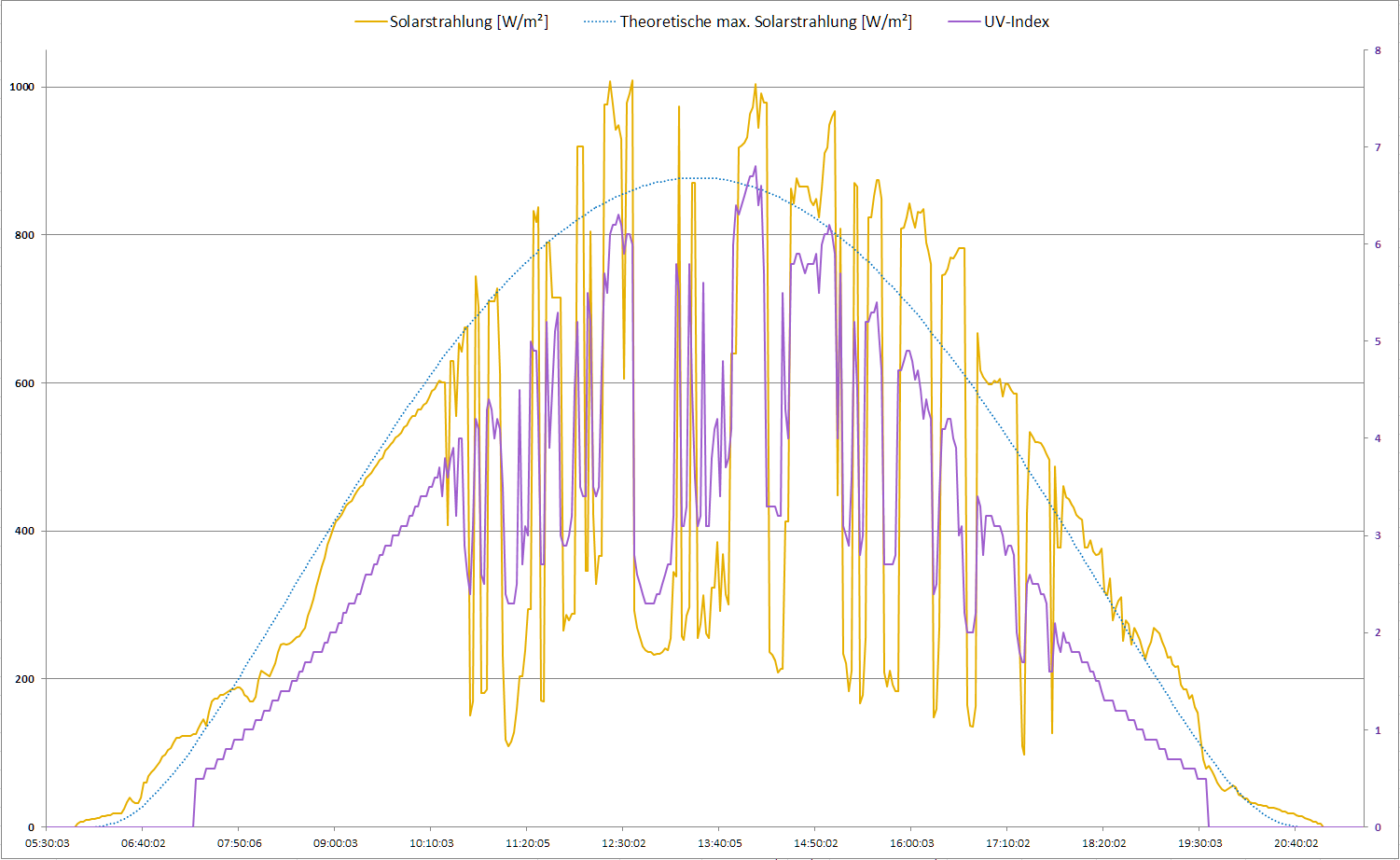Click the Solarstrahlung [W/m²] legend label
This screenshot has height=860, width=1400.
click(x=468, y=21)
